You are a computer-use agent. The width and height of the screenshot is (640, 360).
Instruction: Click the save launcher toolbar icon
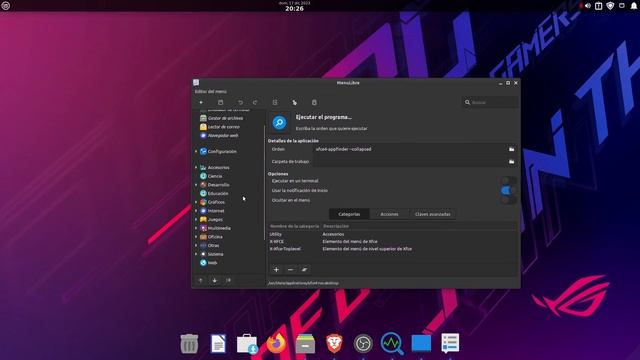coord(220,102)
